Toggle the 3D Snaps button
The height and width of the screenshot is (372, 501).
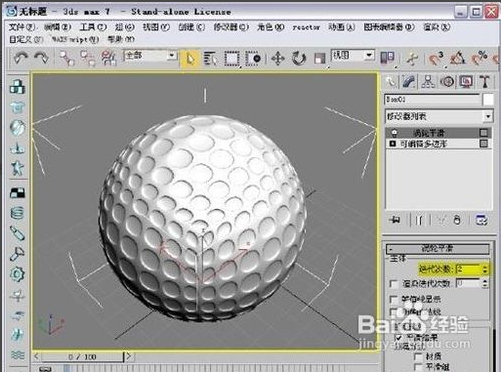point(436,58)
